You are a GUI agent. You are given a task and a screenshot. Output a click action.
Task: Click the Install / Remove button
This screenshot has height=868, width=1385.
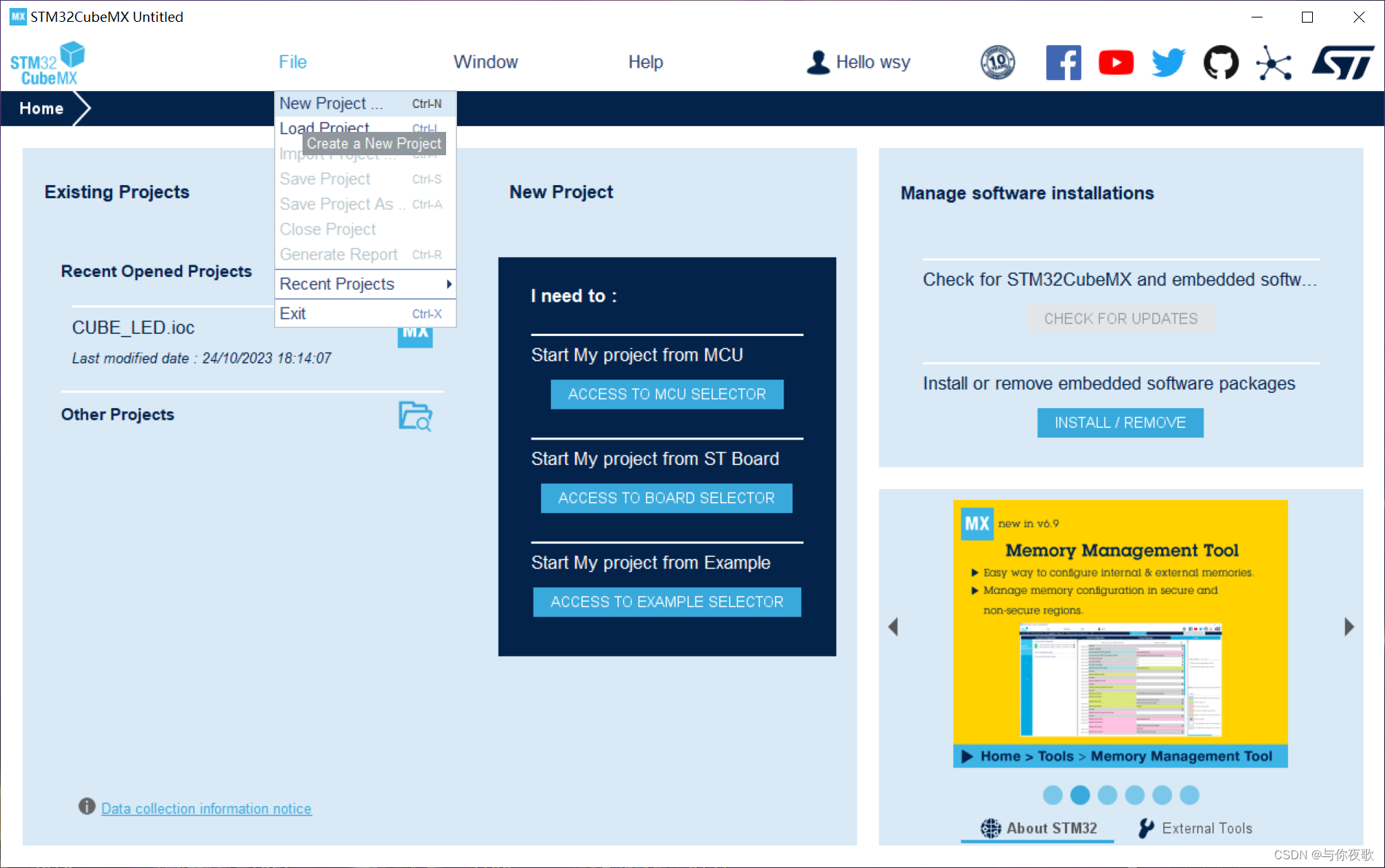[x=1120, y=423]
